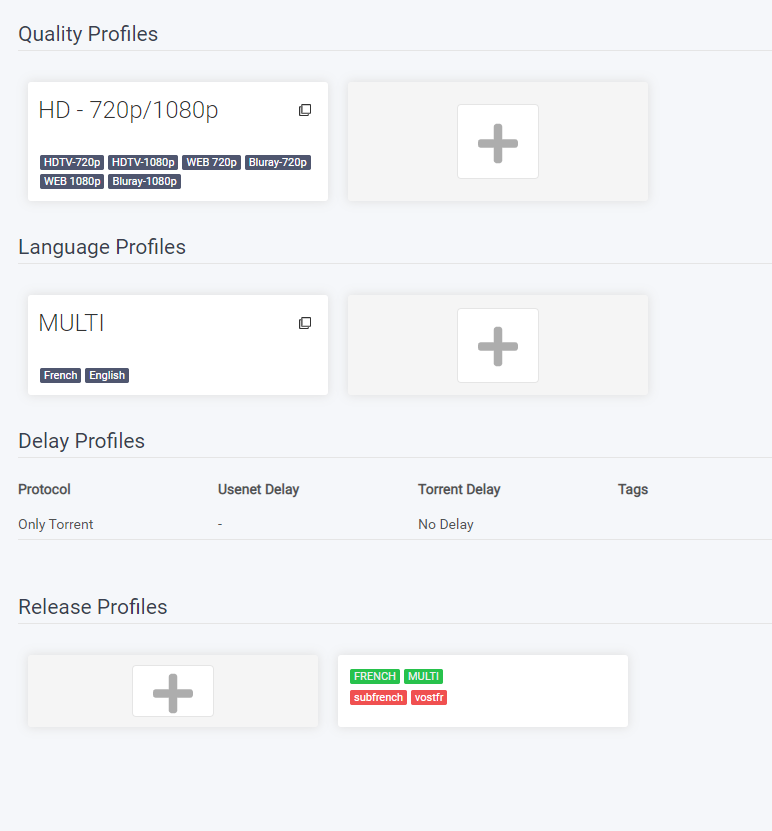Clone the MULTI language profile

[305, 323]
